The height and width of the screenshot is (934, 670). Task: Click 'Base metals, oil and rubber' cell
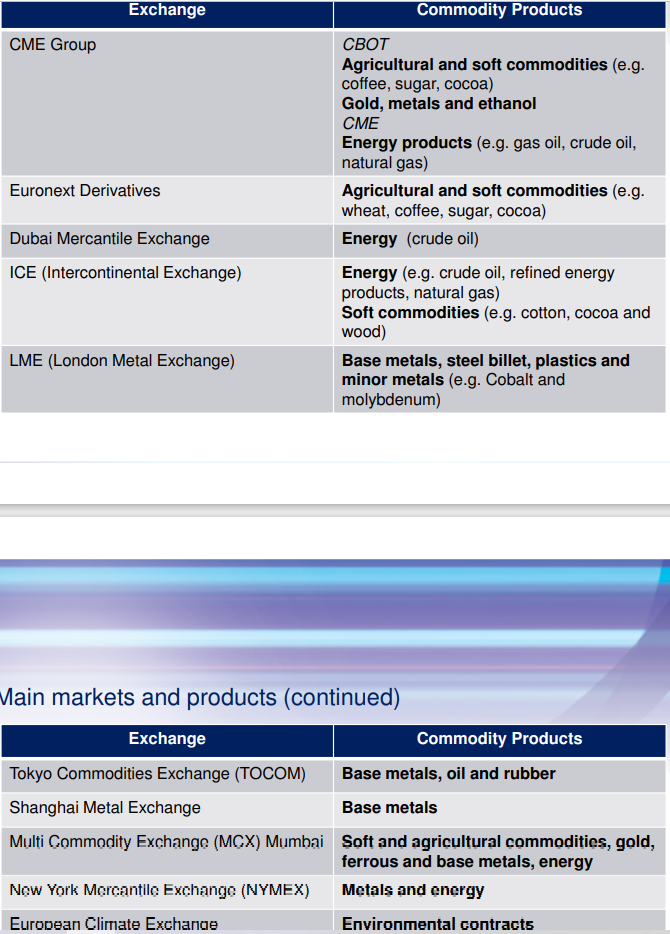click(500, 775)
